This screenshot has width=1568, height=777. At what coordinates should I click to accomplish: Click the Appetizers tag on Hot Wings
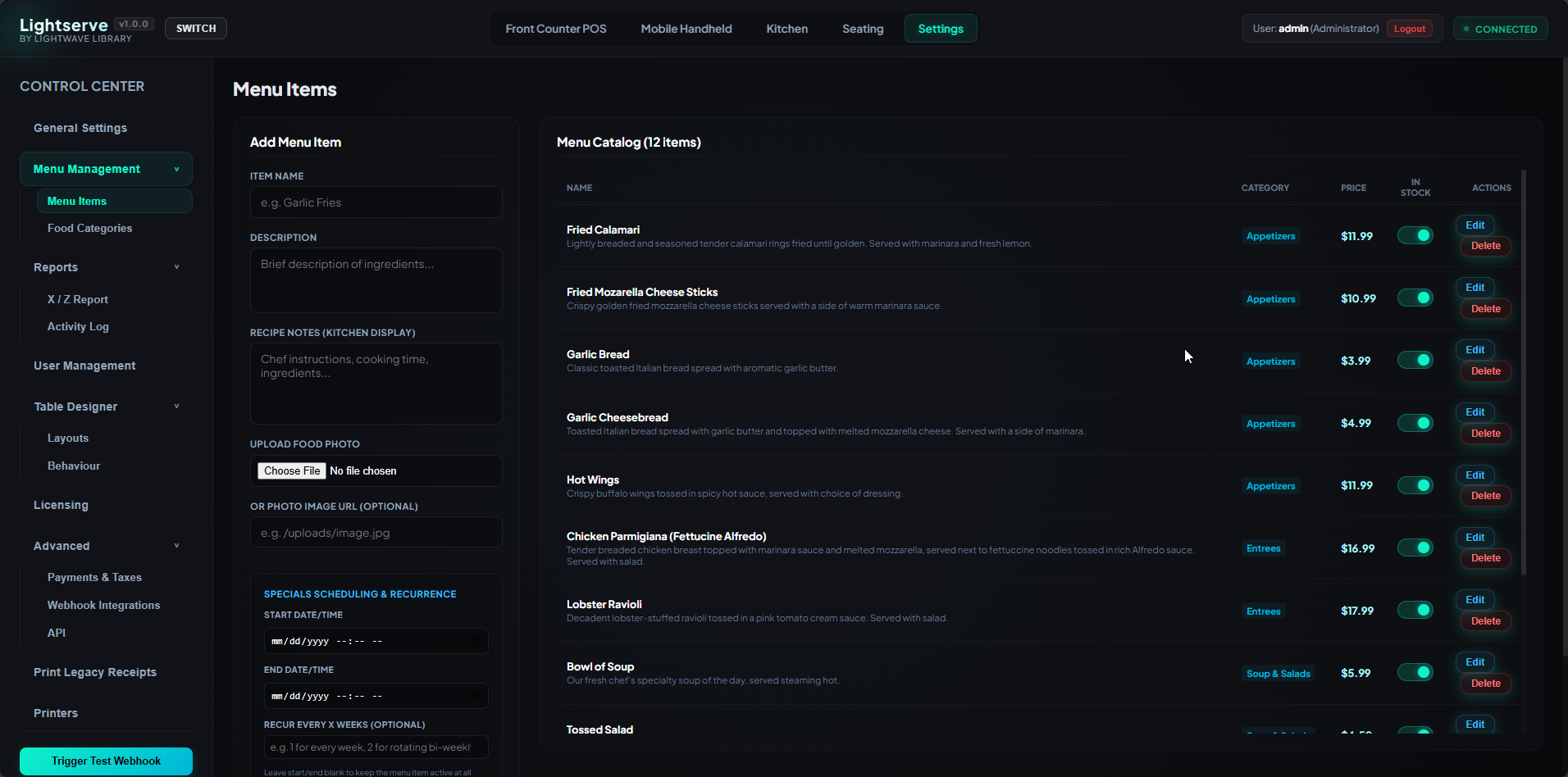(x=1270, y=486)
